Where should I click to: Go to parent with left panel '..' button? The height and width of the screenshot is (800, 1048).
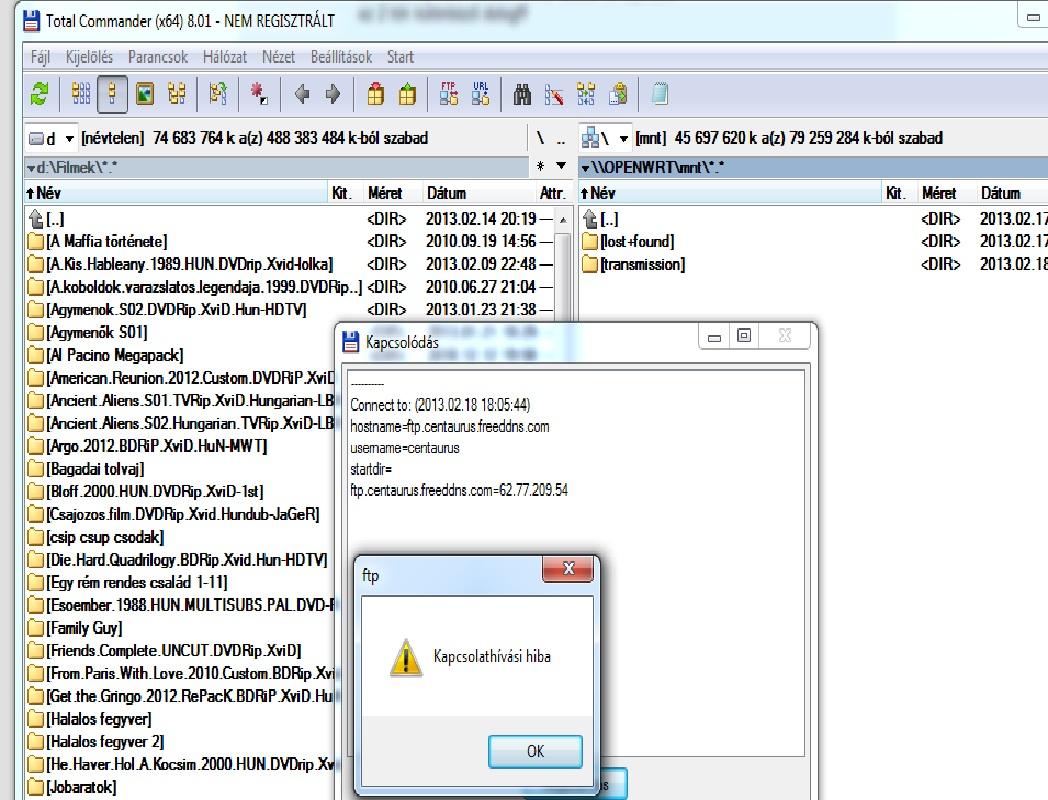(561, 138)
